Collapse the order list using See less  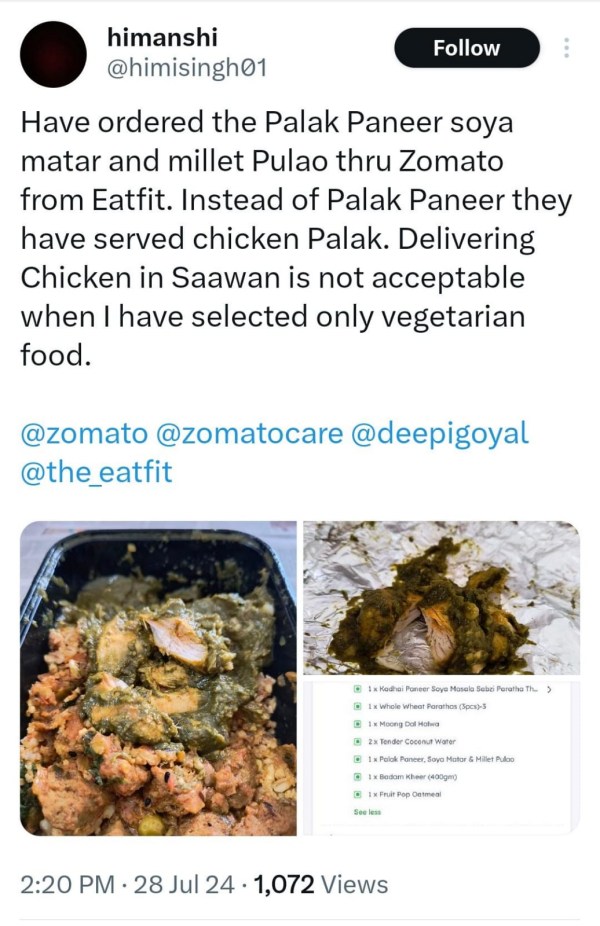coord(365,811)
